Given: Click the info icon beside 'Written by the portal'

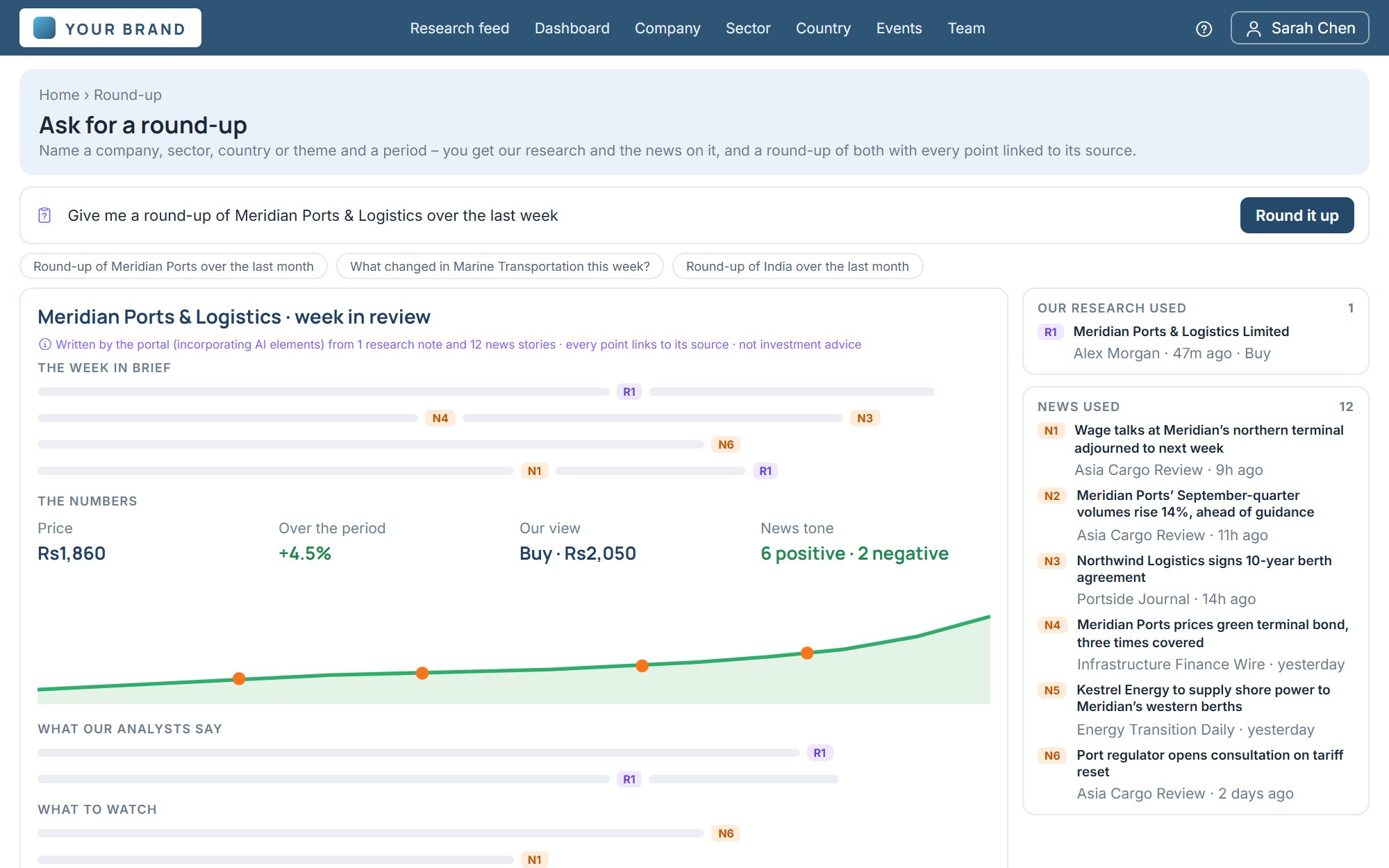Looking at the screenshot, I should pos(44,344).
